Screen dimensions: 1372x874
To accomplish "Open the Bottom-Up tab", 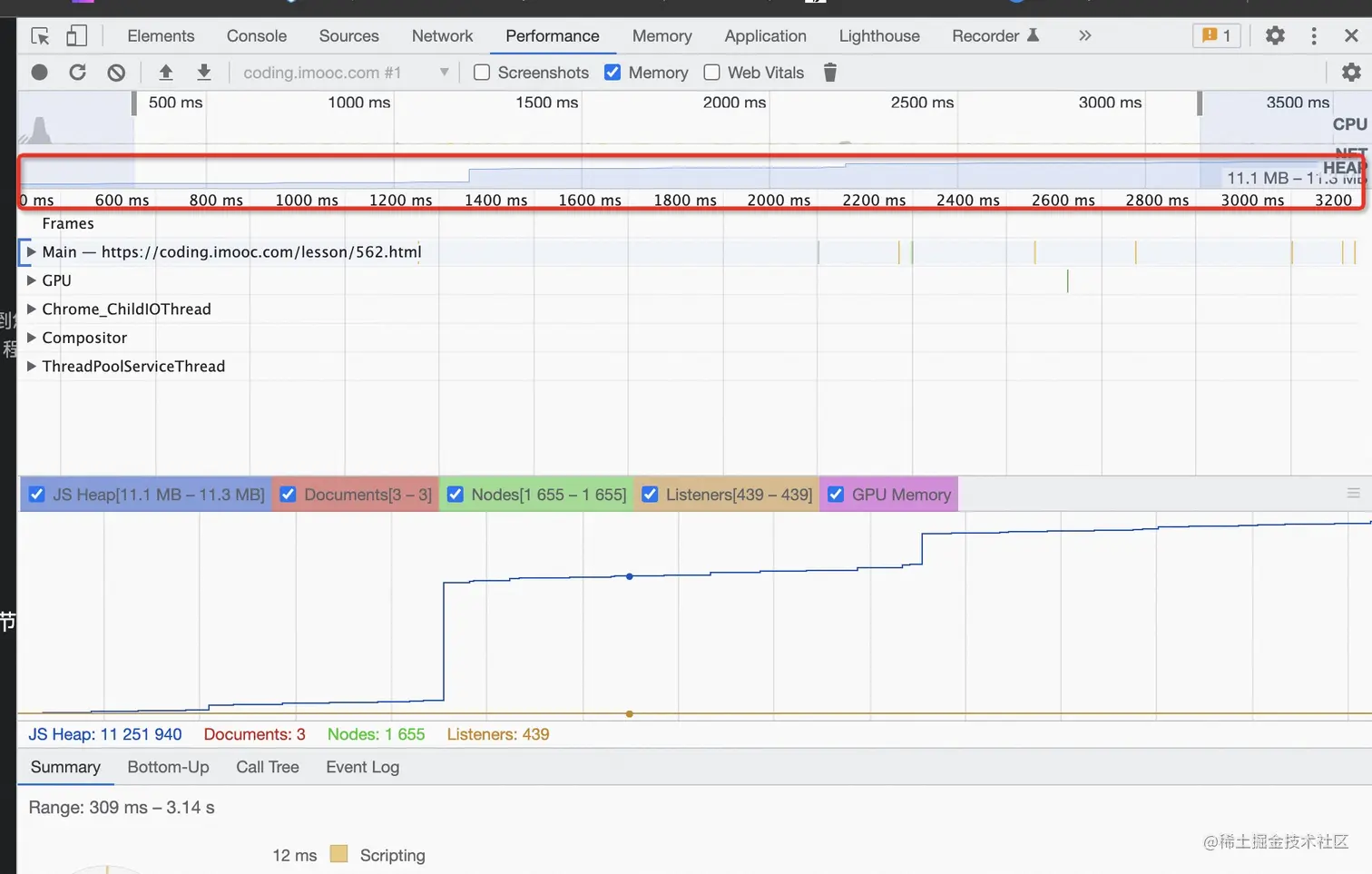I will 168,767.
